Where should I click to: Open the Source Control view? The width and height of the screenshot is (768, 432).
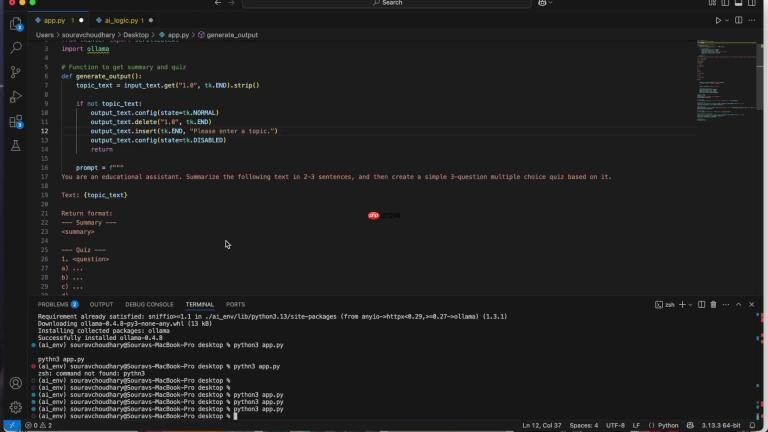(16, 72)
